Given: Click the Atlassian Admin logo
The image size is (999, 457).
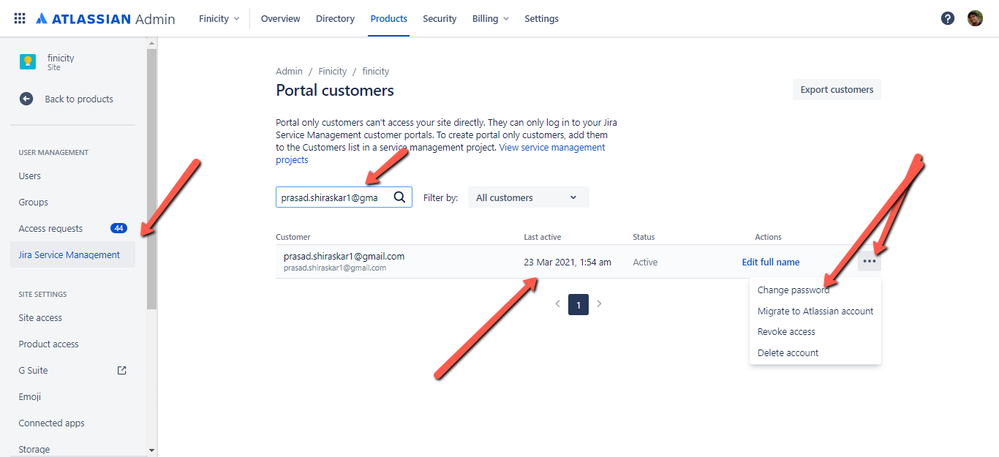Looking at the screenshot, I should coord(106,18).
